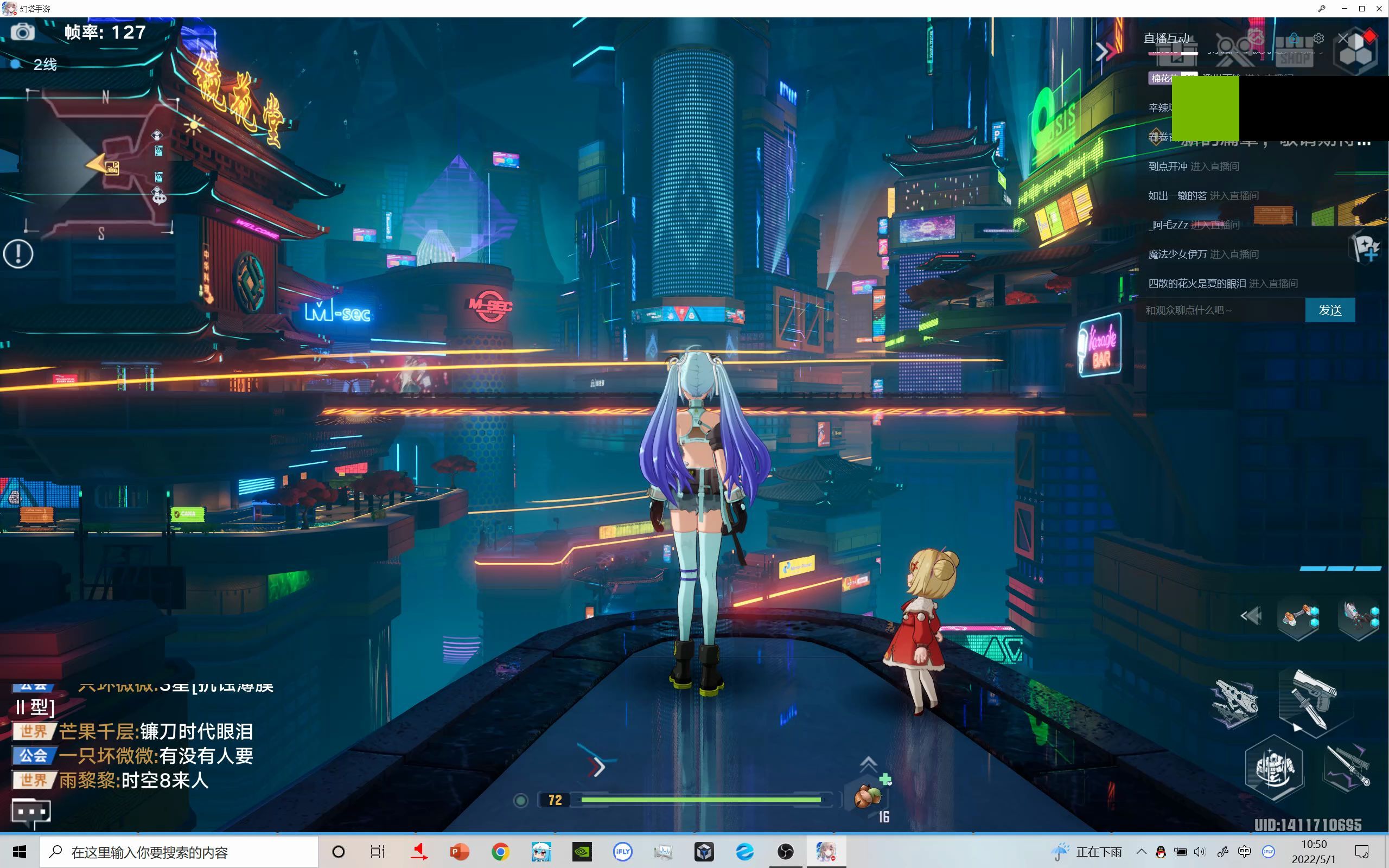Open the SHOP icon
Image resolution: width=1389 pixels, height=868 pixels.
tap(1296, 52)
